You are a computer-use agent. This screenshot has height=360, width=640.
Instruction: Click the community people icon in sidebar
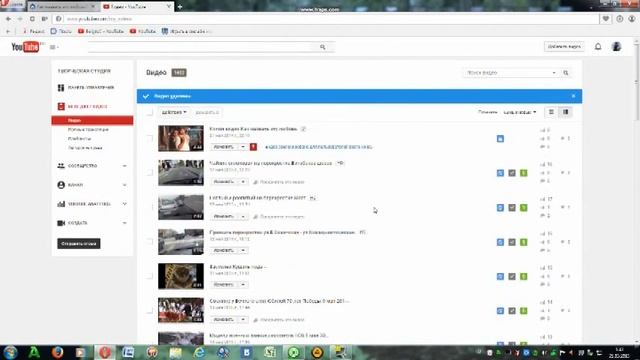pyautogui.click(x=61, y=166)
